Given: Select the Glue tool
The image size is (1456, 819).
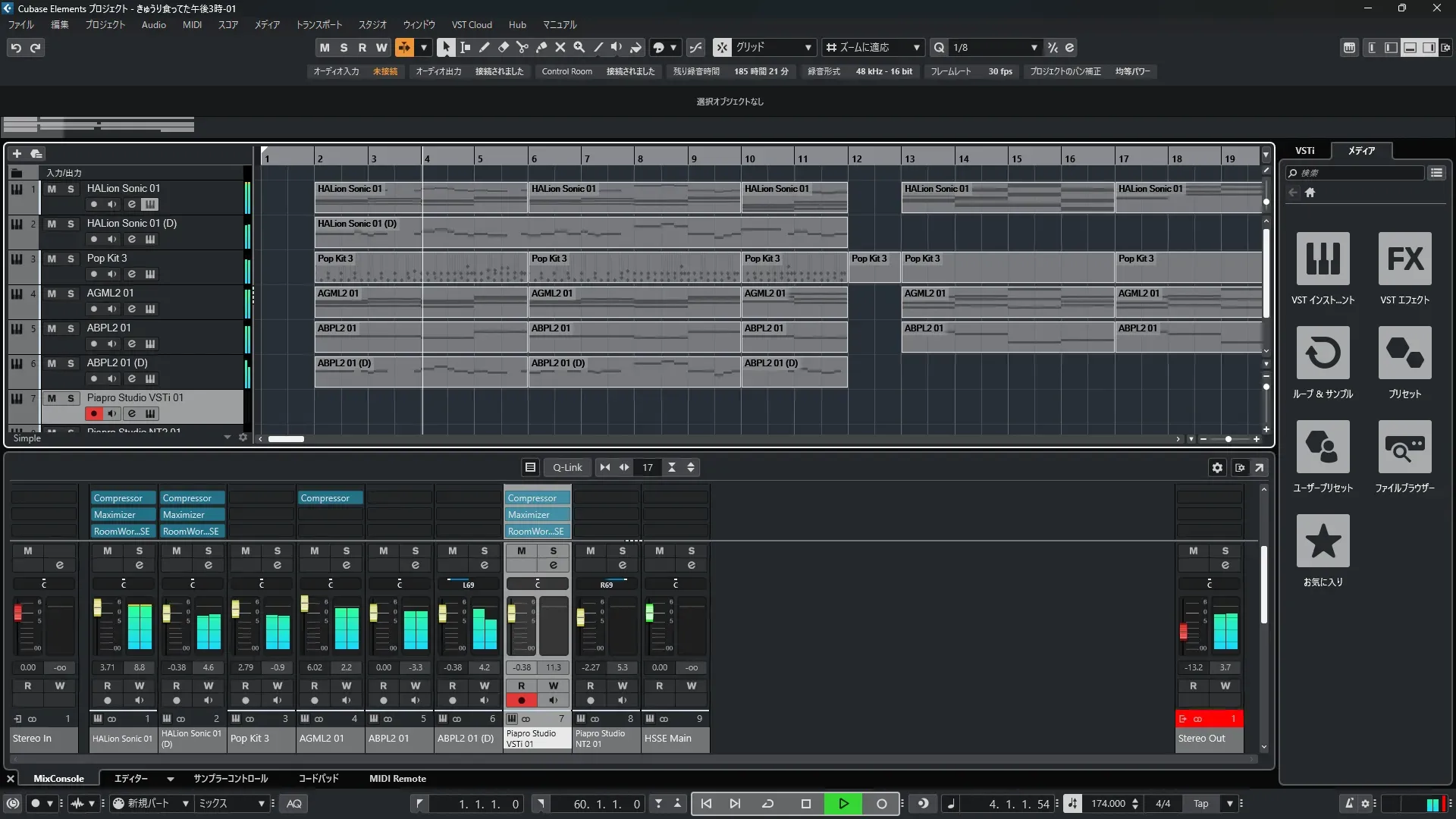Looking at the screenshot, I should pos(541,47).
